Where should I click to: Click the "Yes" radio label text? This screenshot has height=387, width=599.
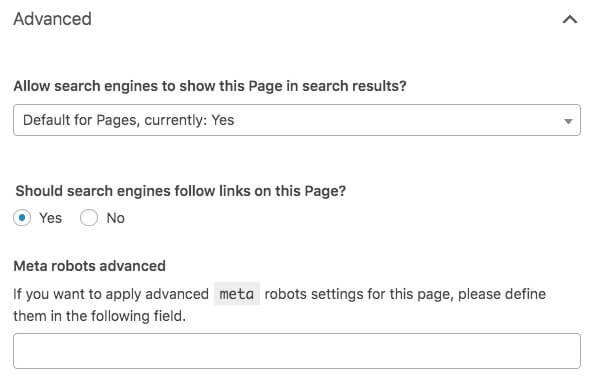pos(50,218)
